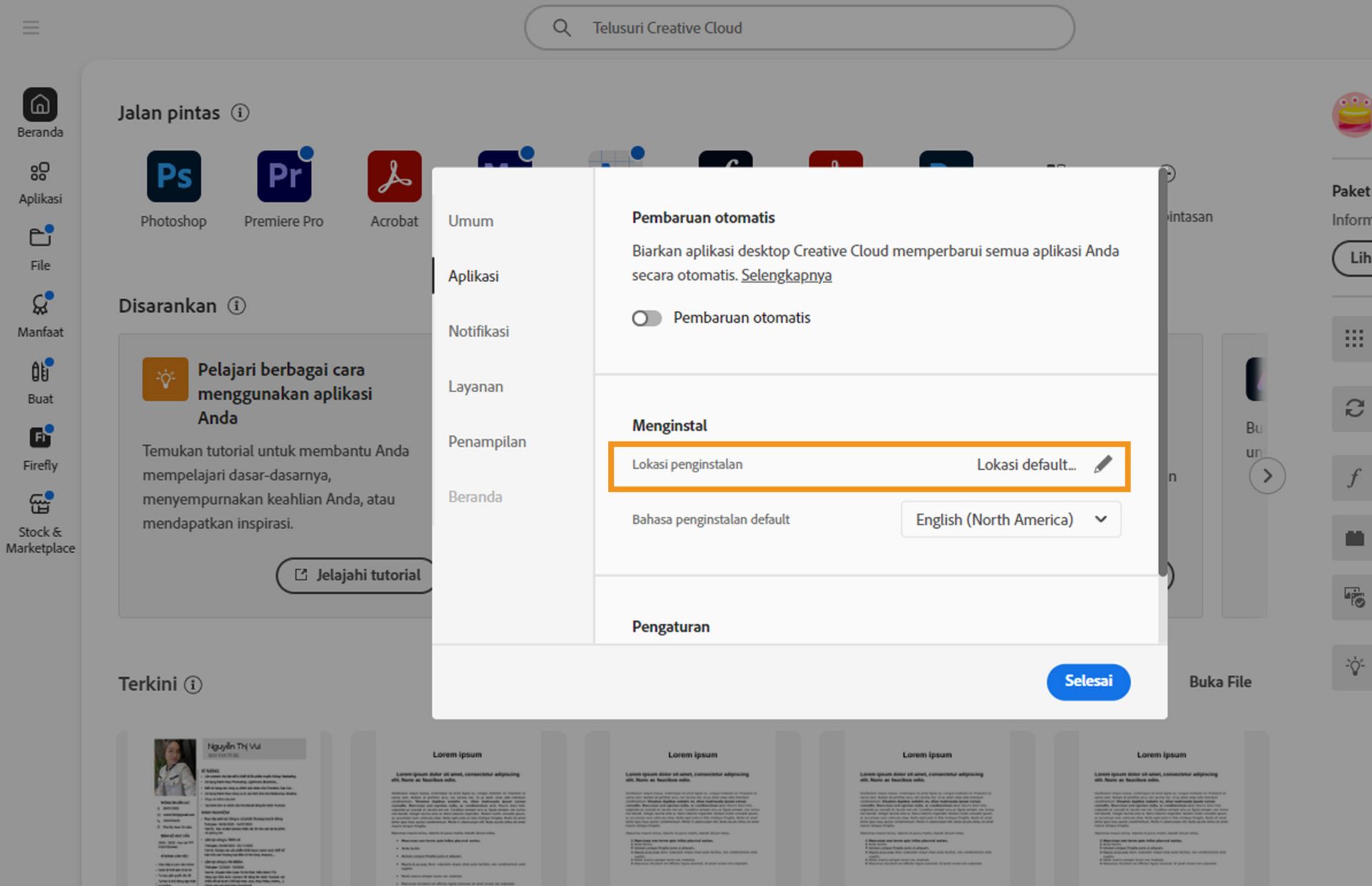The image size is (1372, 886).
Task: Open the Aplikasi apps icon in sidebar
Action: (40, 172)
